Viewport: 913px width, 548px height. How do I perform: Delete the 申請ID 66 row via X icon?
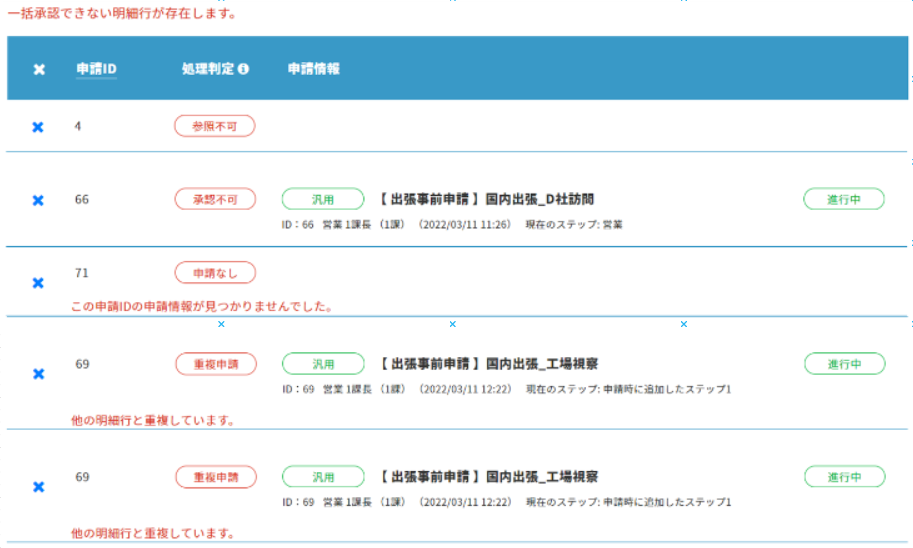[x=38, y=200]
